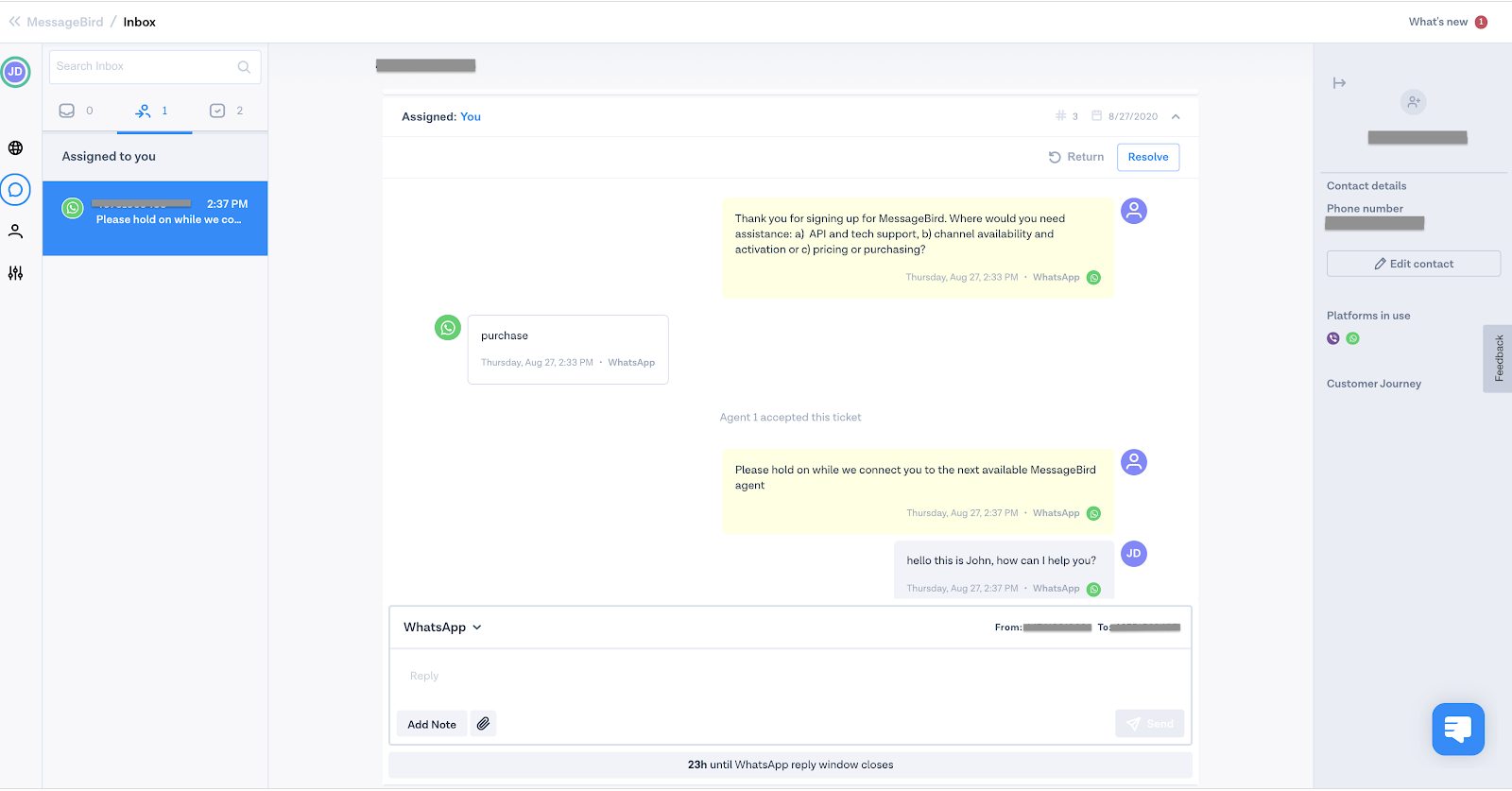Expand the WhatsApp channel dropdown
The image size is (1512, 791).
tap(442, 628)
